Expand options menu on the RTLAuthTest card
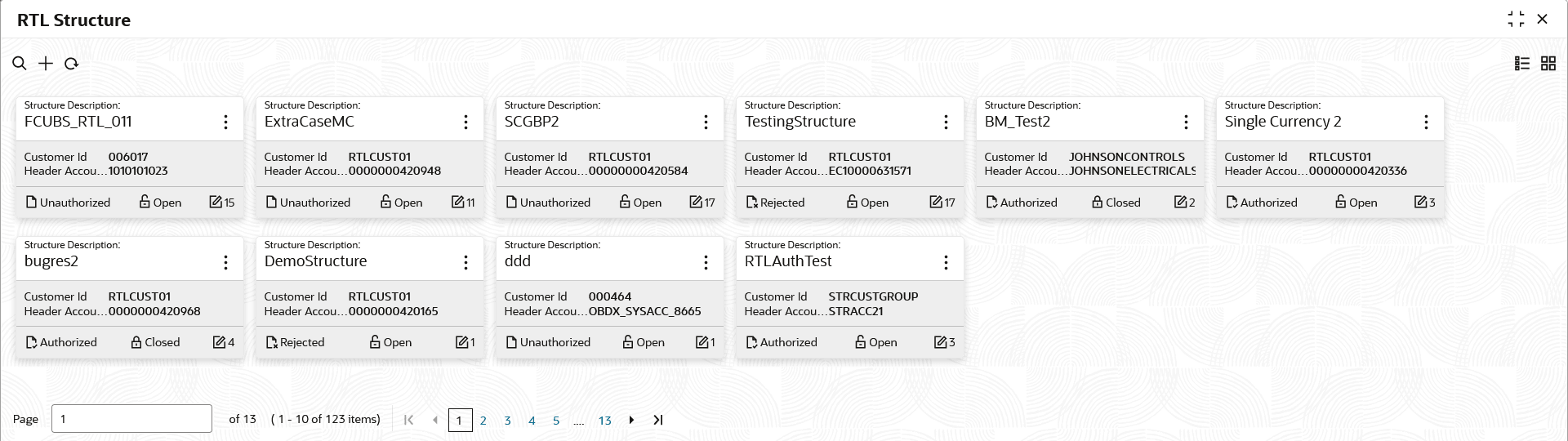Screen dimensions: 1568x441 point(946,262)
